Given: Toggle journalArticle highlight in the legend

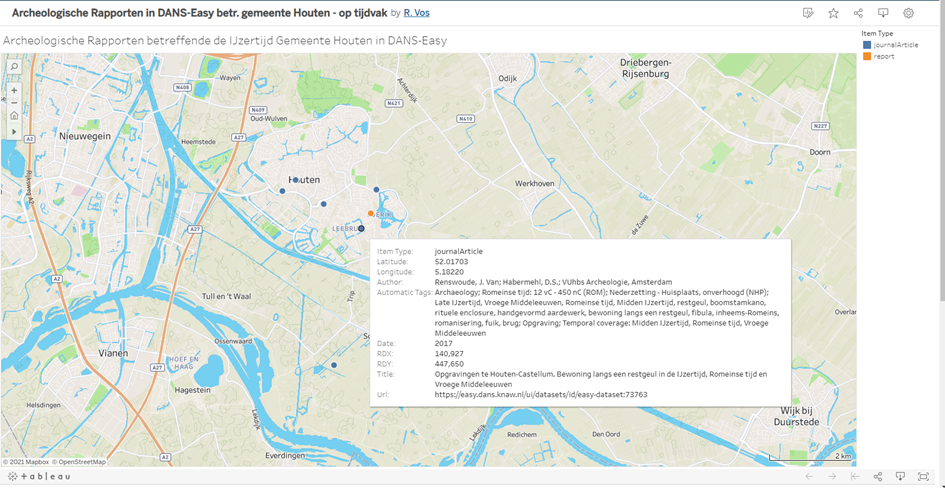Looking at the screenshot, I should point(896,45).
